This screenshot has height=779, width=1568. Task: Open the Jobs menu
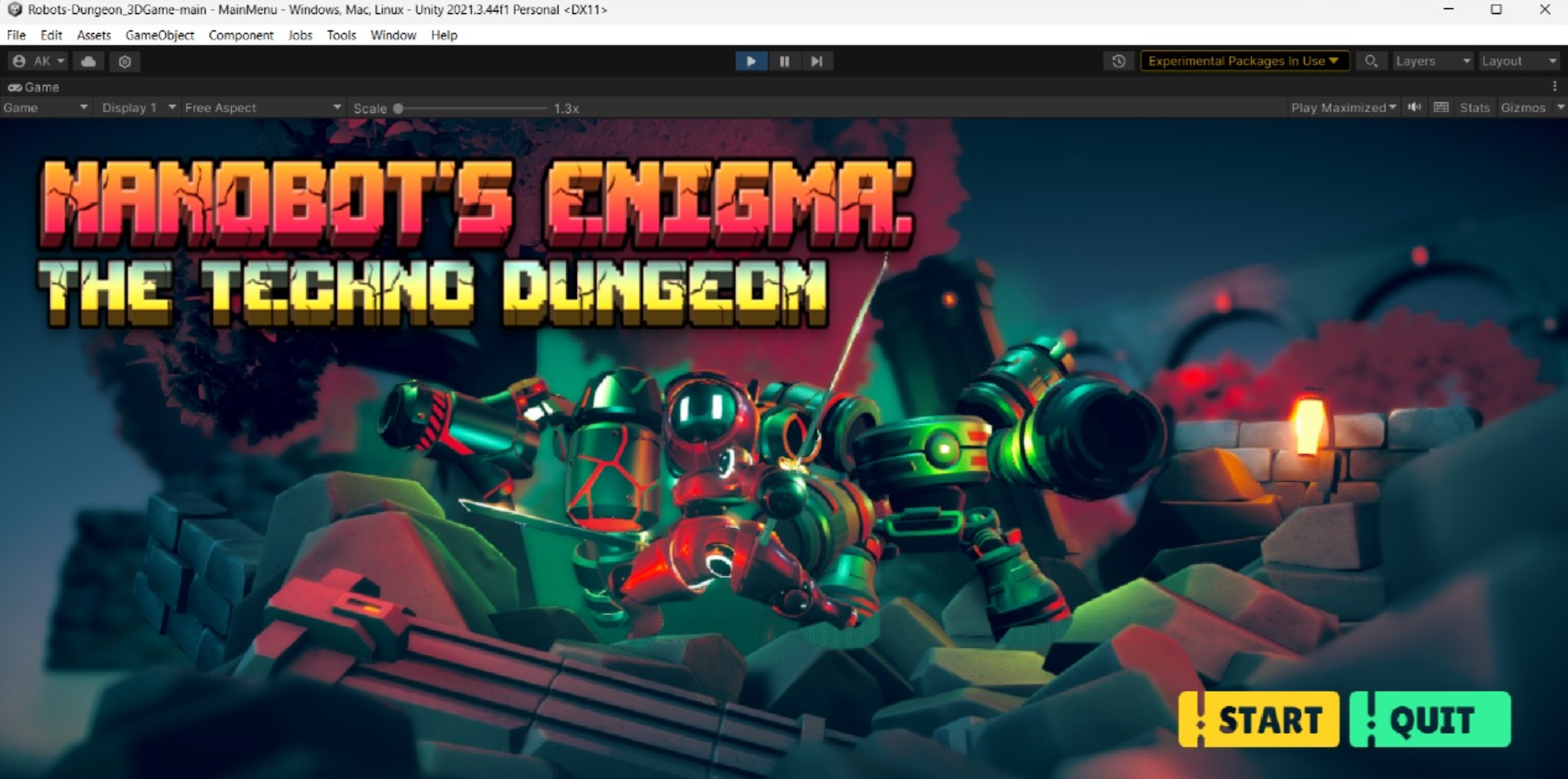(x=300, y=35)
